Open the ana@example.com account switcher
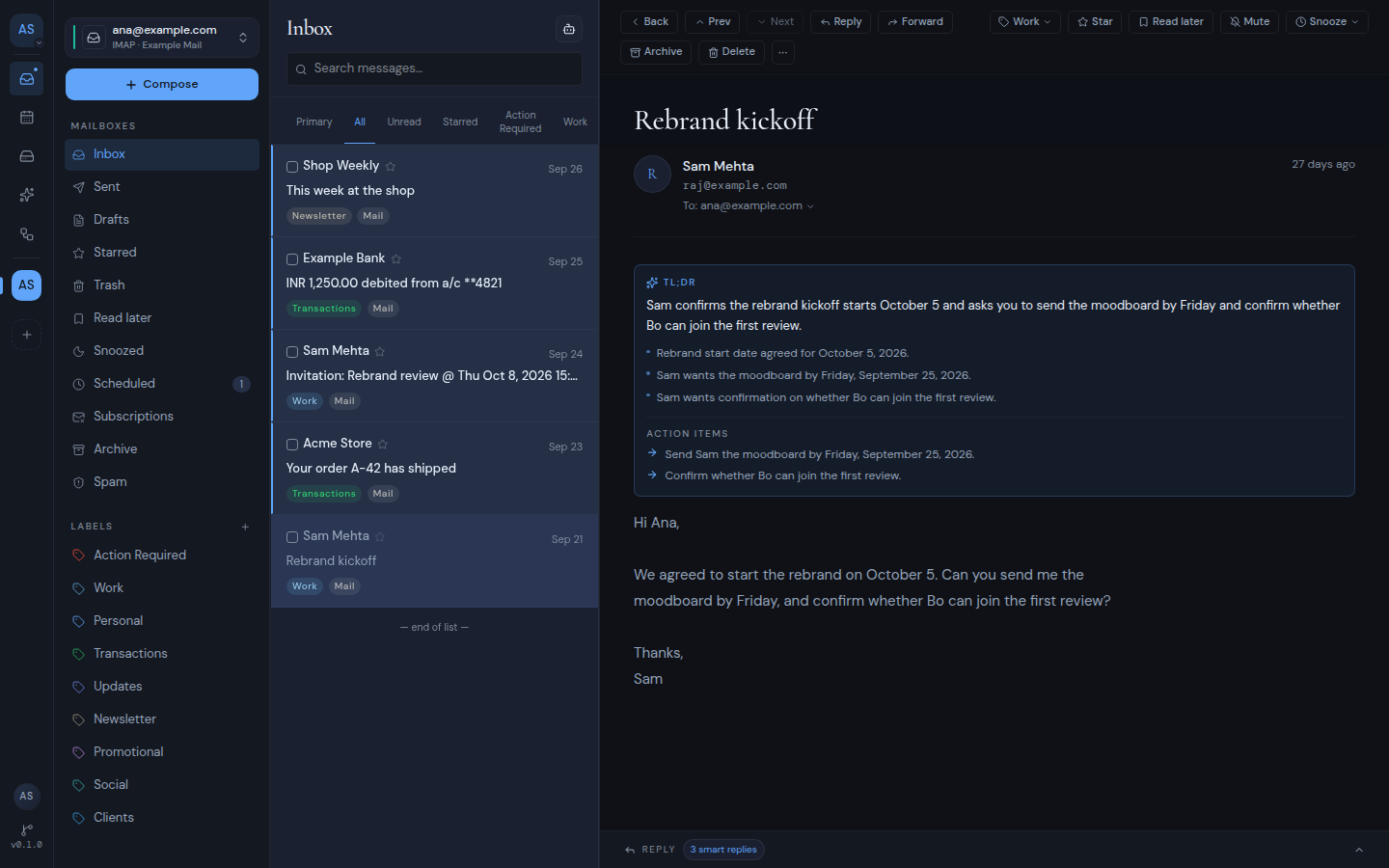 pyautogui.click(x=162, y=38)
